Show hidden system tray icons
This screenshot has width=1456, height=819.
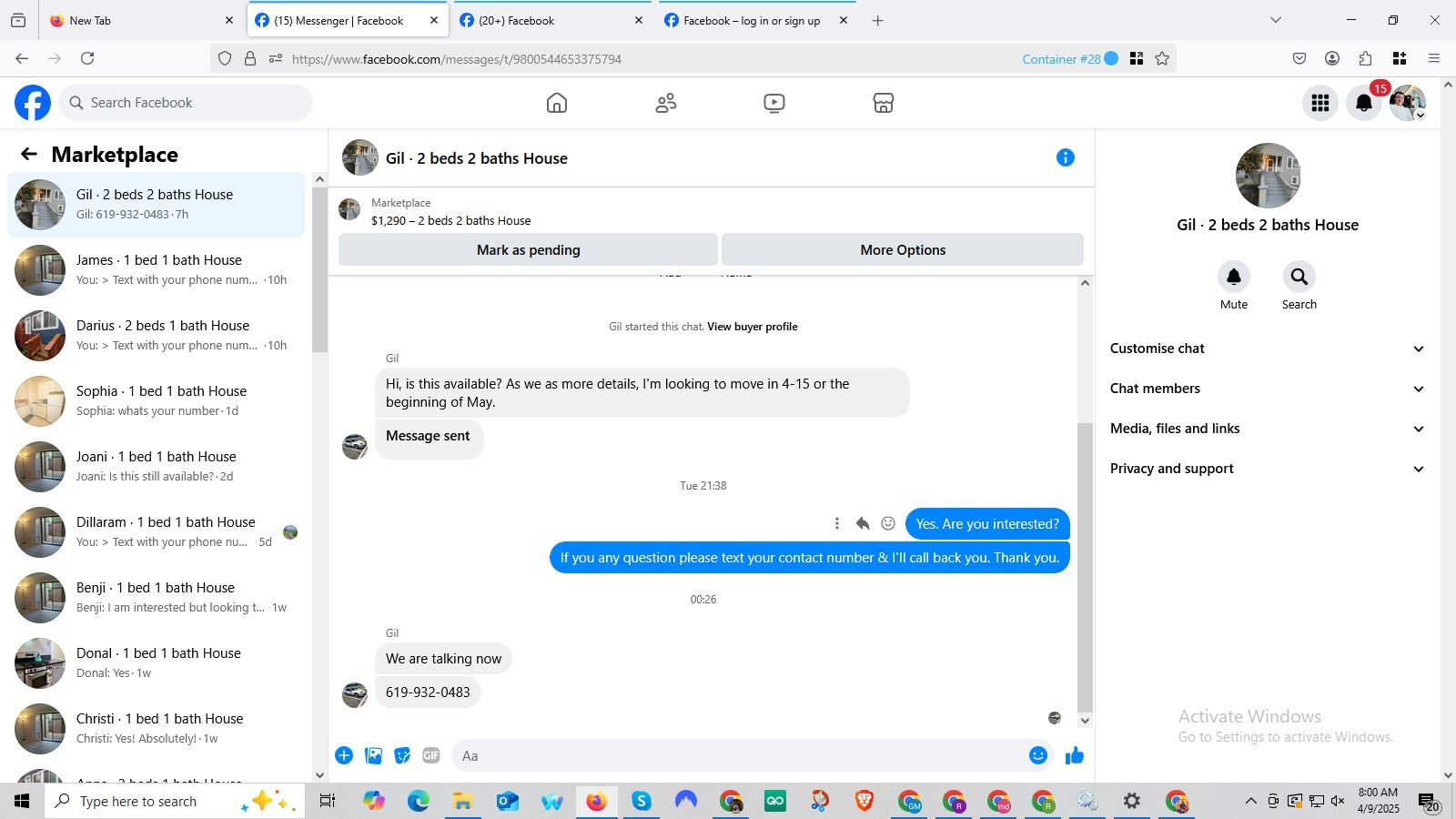[x=1250, y=801]
